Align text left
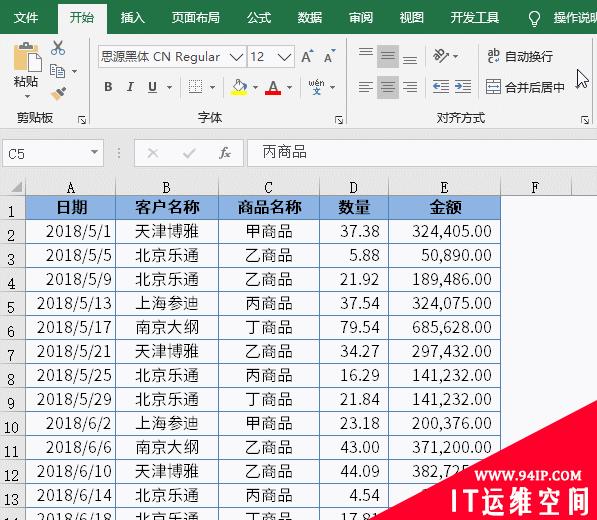The height and width of the screenshot is (520, 597). point(366,87)
